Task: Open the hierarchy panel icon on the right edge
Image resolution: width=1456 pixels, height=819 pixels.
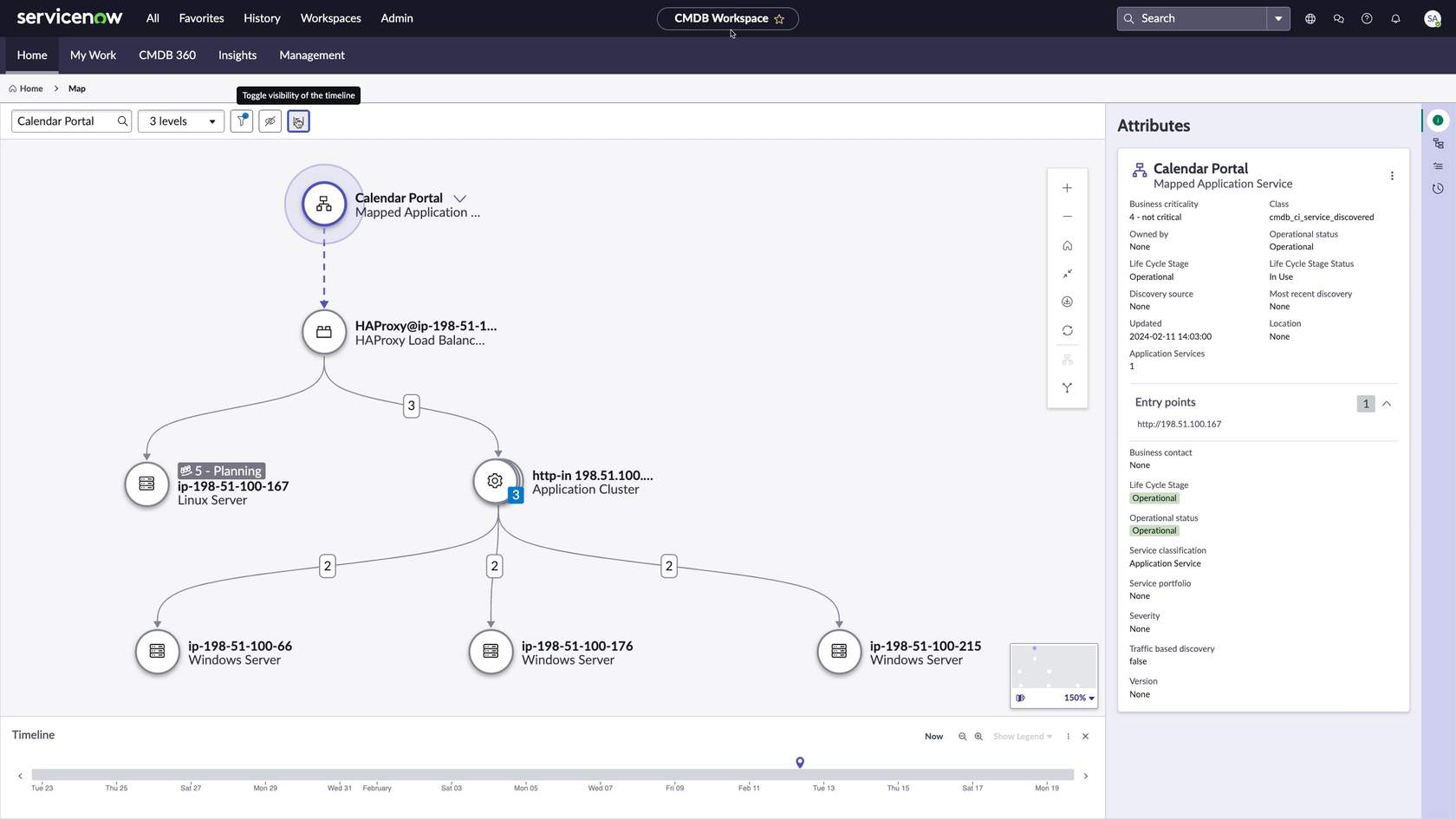Action: (x=1438, y=143)
